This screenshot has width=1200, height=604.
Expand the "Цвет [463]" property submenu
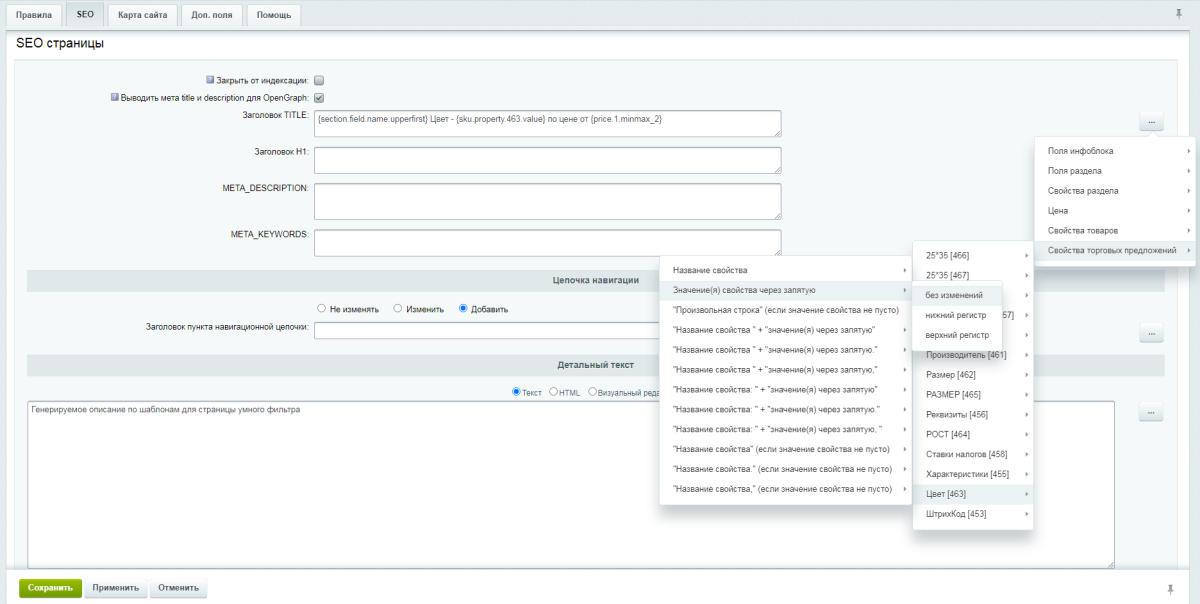[x=972, y=494]
